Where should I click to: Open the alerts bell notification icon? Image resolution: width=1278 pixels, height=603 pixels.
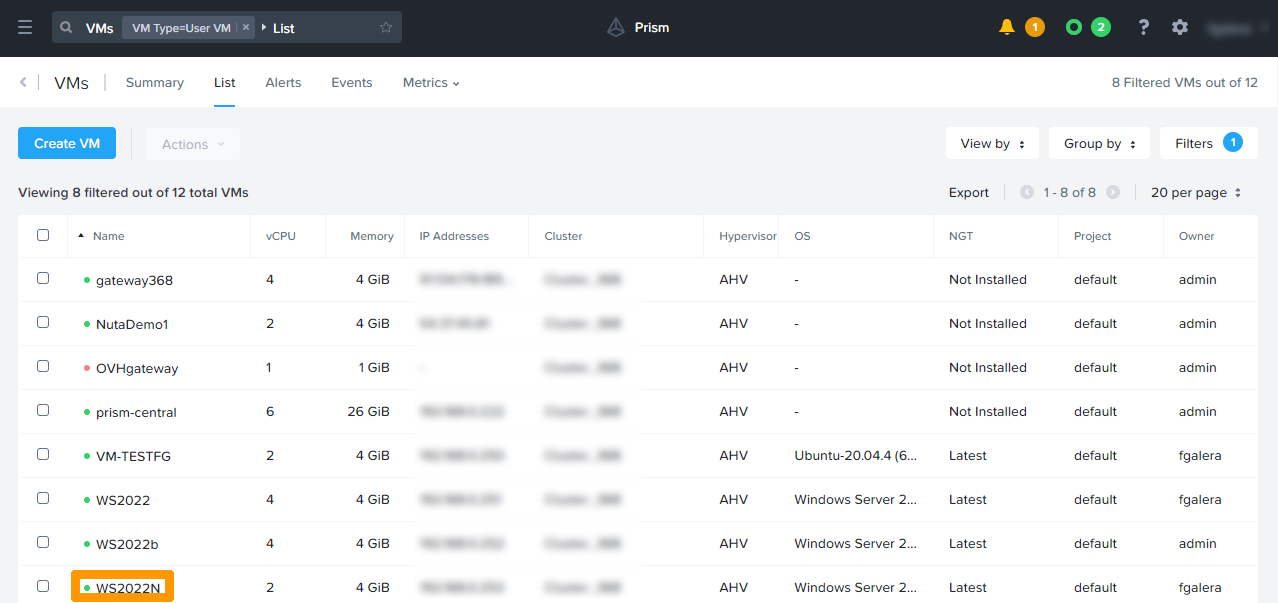click(x=1007, y=27)
